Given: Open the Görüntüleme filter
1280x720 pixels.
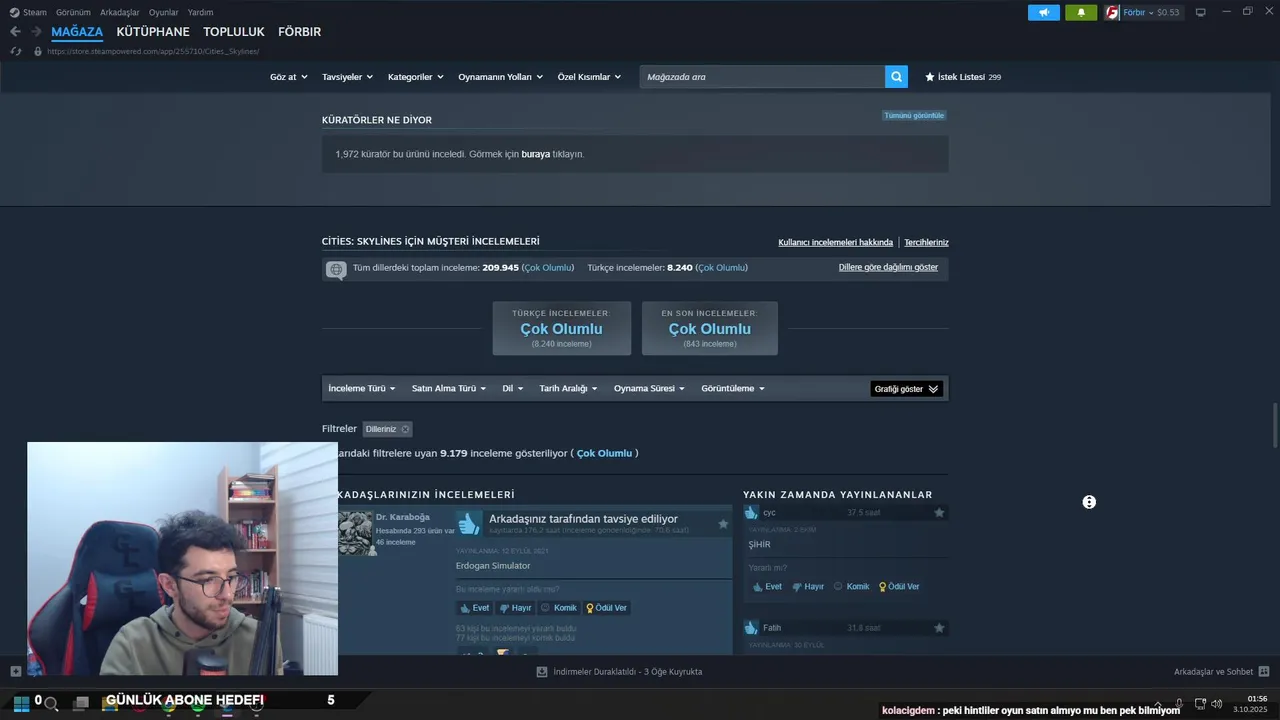Looking at the screenshot, I should click(x=733, y=388).
